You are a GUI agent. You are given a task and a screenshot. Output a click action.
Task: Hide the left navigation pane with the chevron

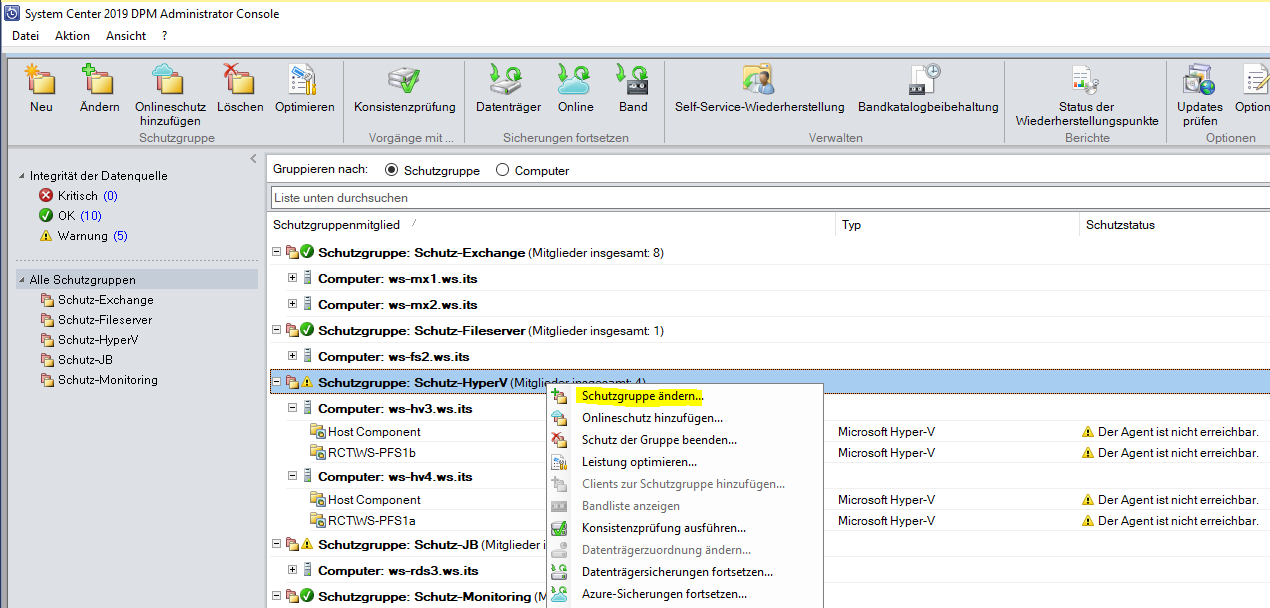point(254,159)
